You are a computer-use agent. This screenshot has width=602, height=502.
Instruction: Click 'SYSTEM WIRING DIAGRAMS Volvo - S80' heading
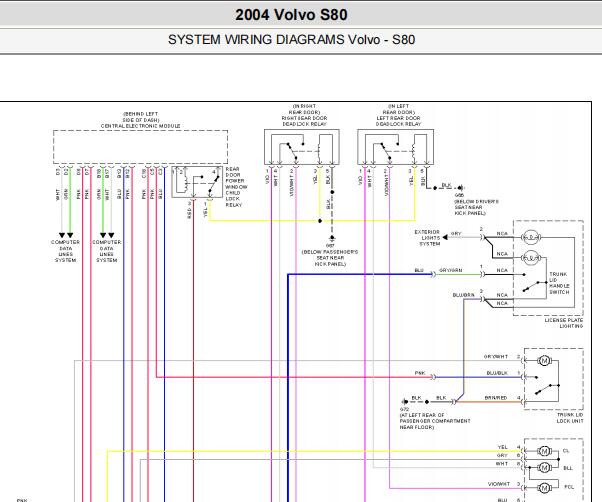coord(291,40)
